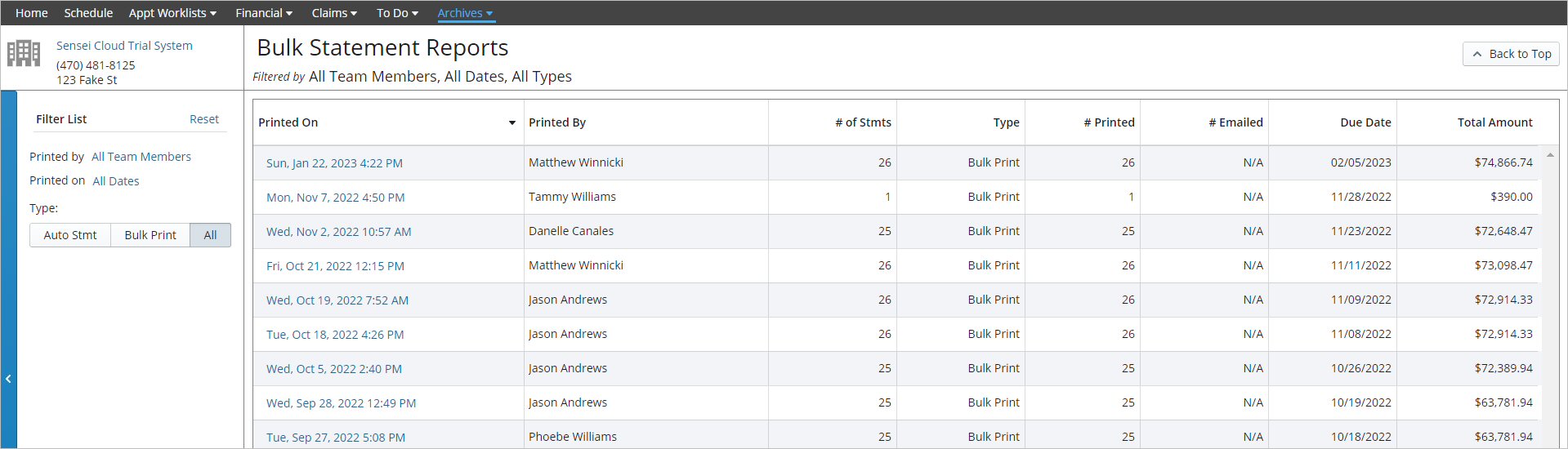1568x449 pixels.
Task: Go to the Home page
Action: 32,13
